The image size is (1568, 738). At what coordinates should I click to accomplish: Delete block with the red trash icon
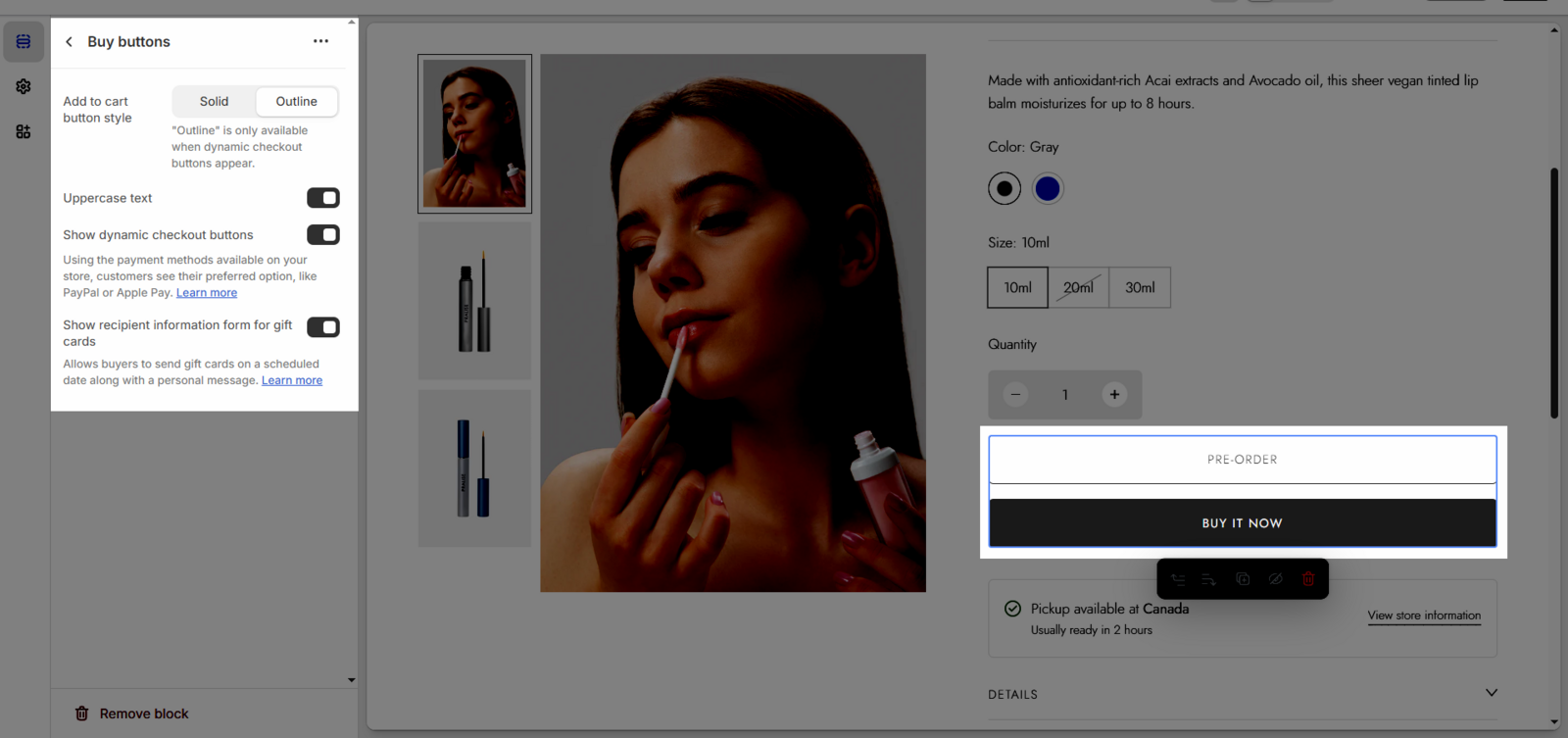click(x=1307, y=579)
